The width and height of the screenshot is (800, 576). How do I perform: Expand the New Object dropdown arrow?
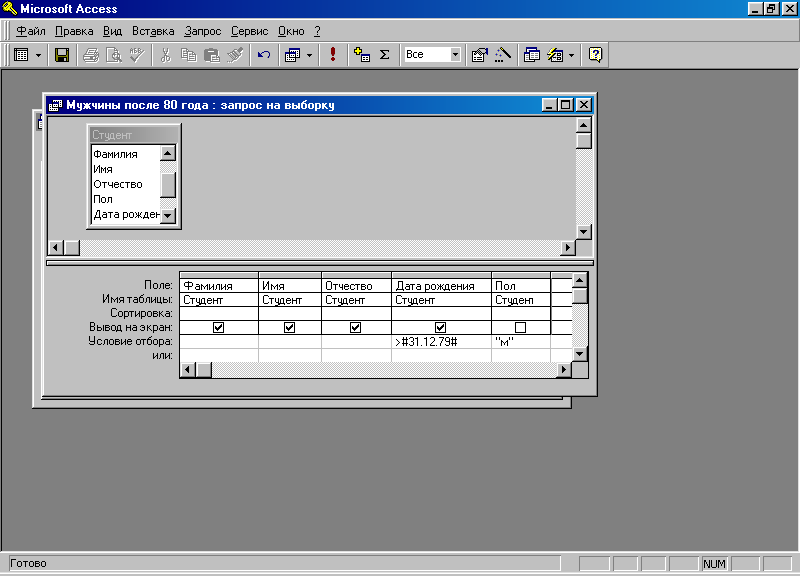[x=571, y=55]
